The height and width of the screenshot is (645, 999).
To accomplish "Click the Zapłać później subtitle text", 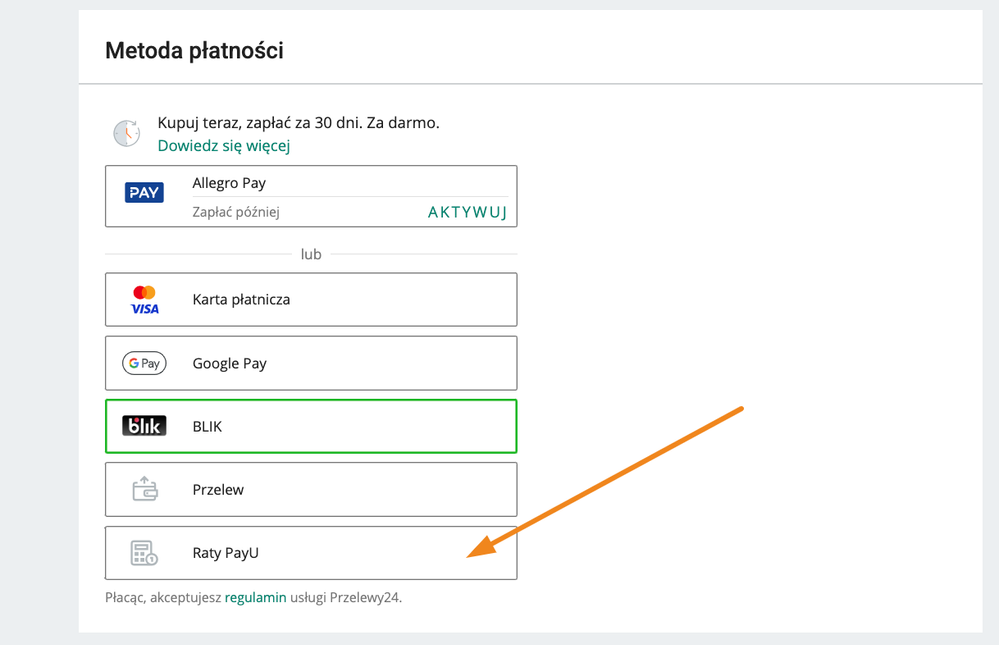I will 236,212.
